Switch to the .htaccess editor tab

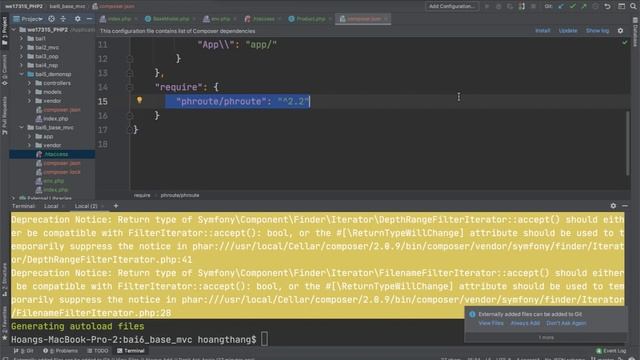(x=263, y=19)
